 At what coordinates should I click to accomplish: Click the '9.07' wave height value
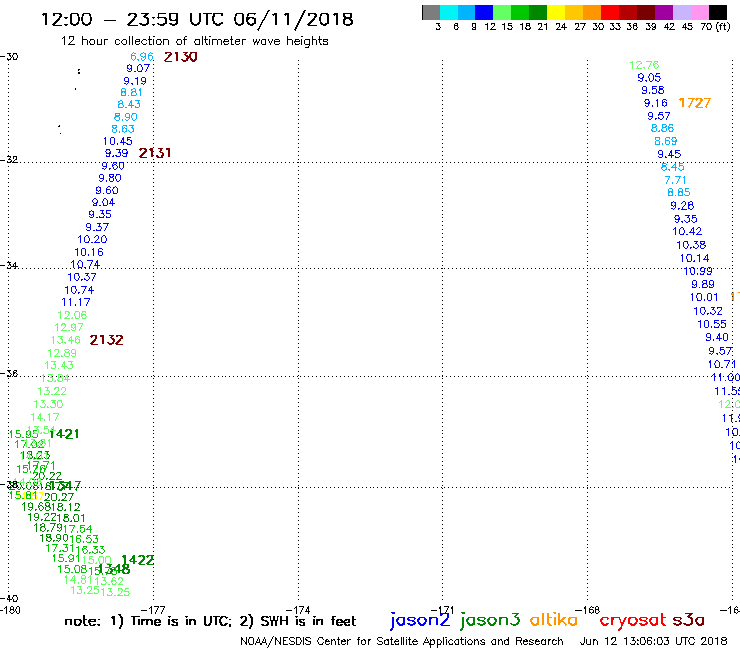(138, 68)
